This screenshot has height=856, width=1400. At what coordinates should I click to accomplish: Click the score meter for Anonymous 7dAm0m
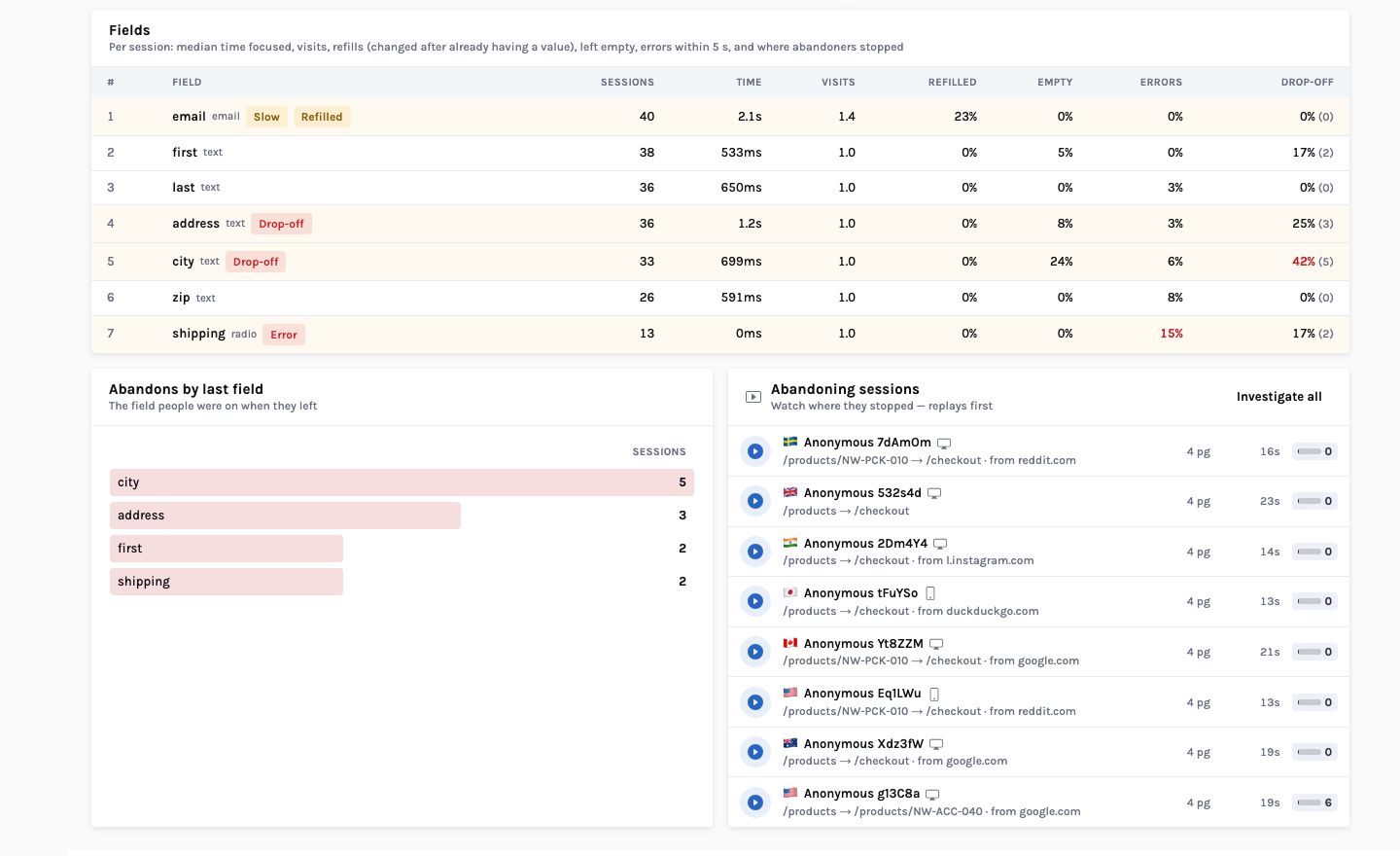pos(1314,451)
